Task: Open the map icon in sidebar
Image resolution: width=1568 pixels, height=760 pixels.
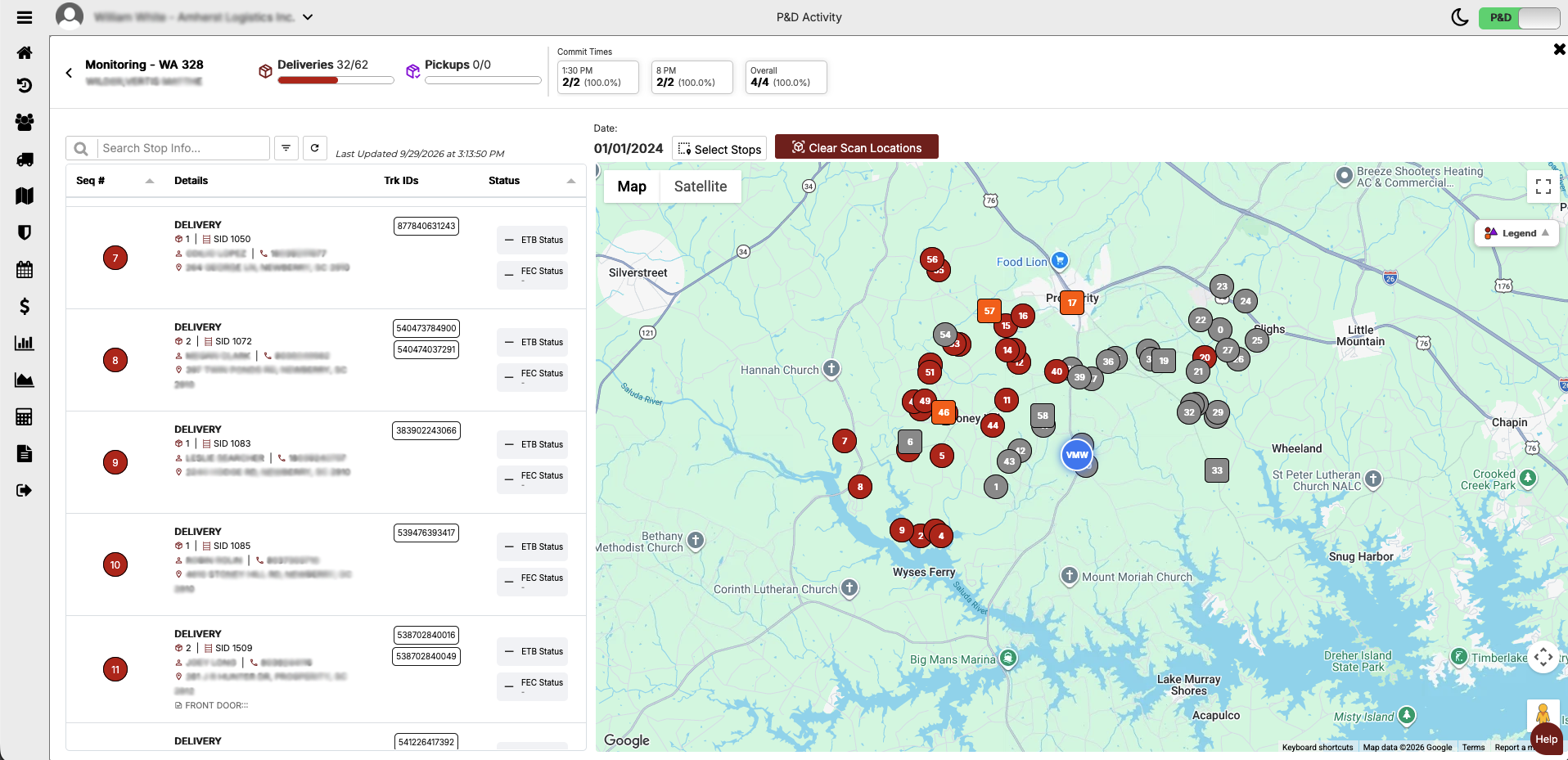Action: 25,196
